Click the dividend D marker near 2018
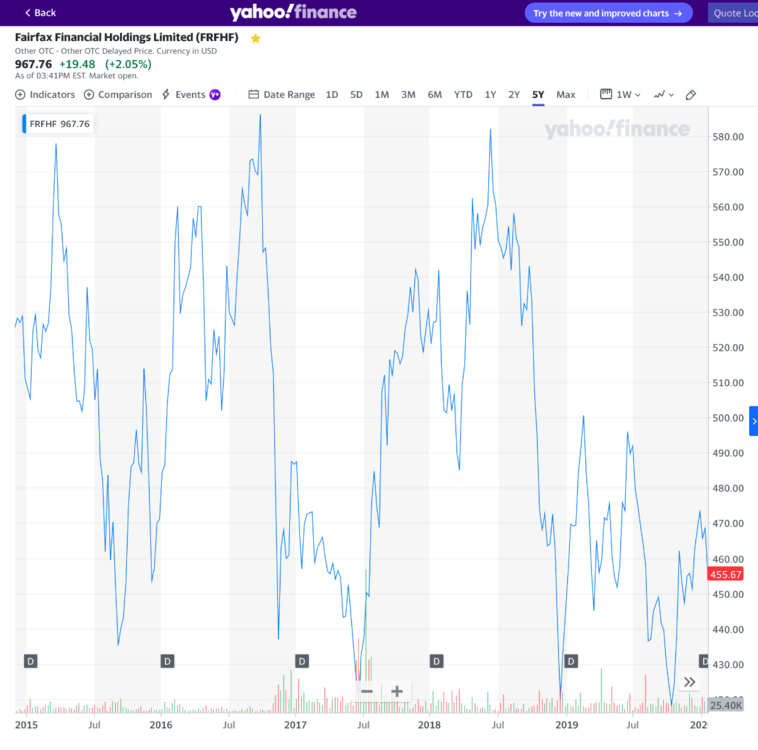The width and height of the screenshot is (758, 750). (436, 661)
